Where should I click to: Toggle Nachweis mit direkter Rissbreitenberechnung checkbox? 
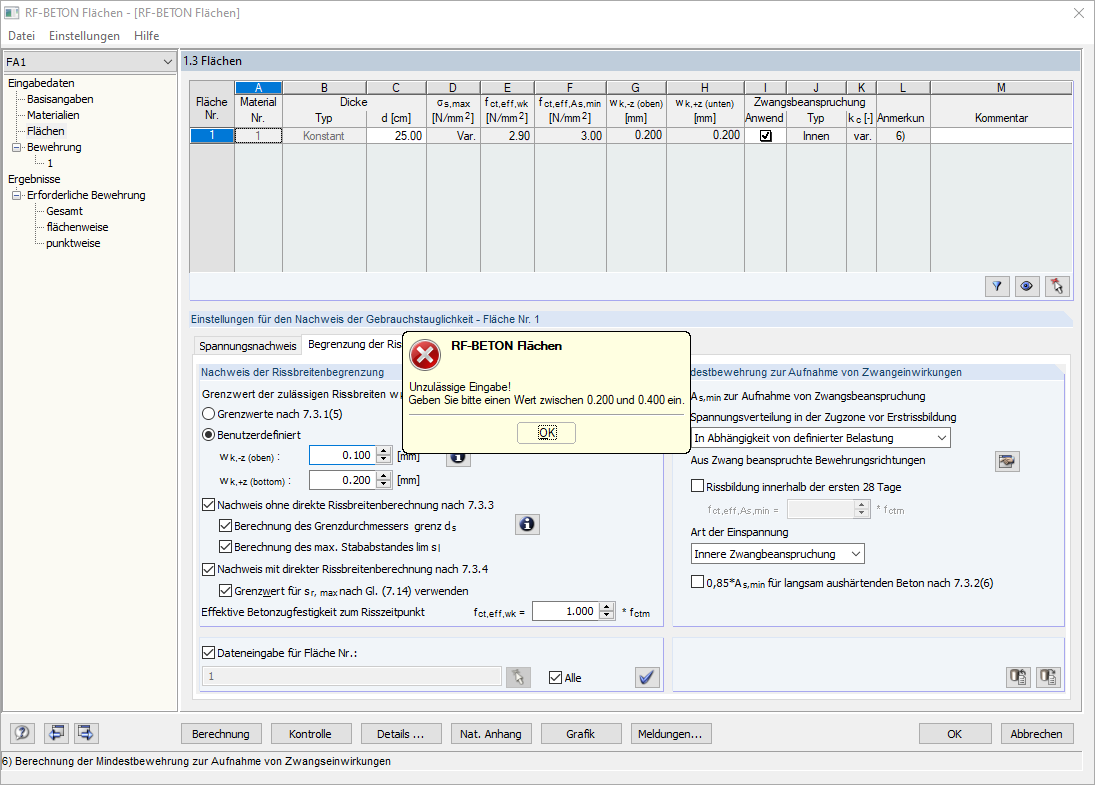coord(208,569)
